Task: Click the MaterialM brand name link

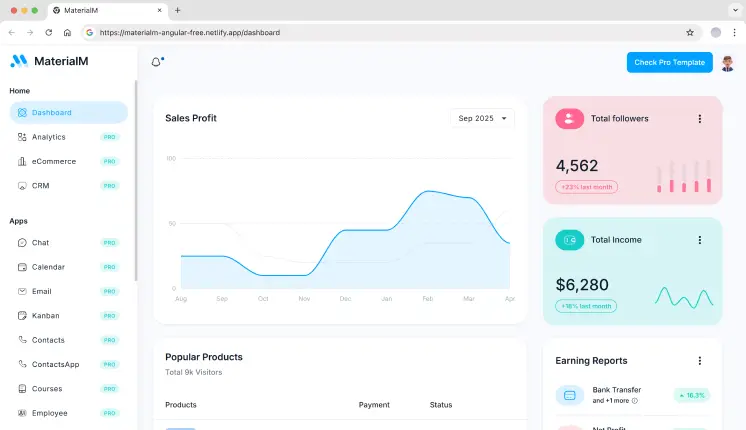Action: [61, 61]
